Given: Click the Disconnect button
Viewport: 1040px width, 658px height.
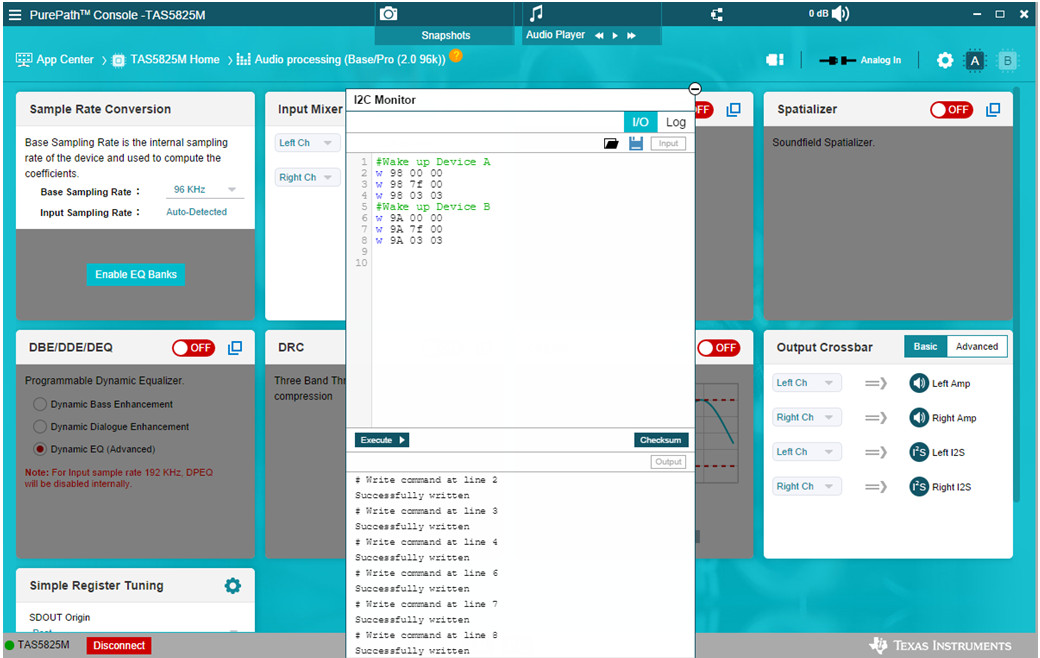Looking at the screenshot, I should 119,645.
